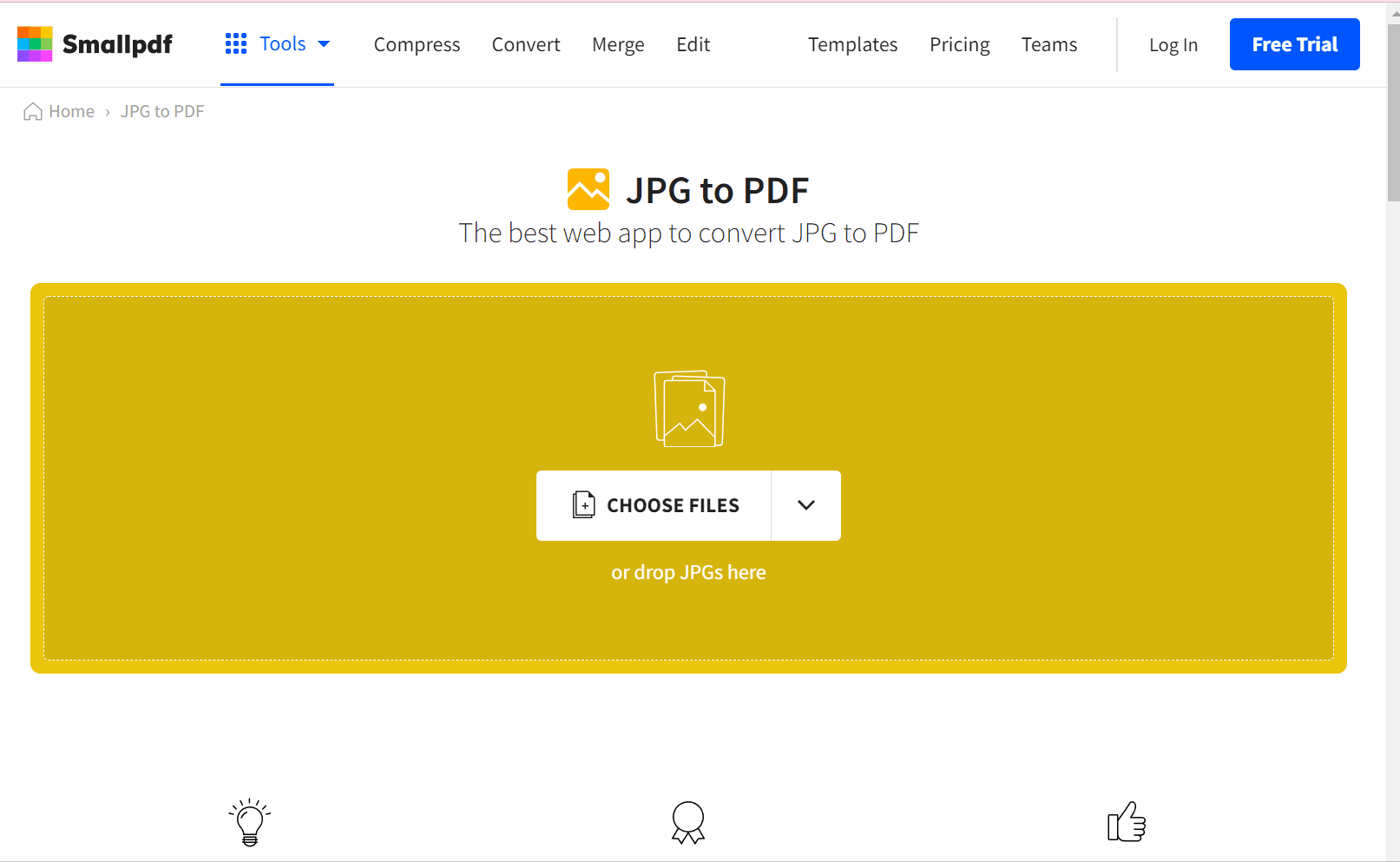Click the add-file icon inside Choose Files
The height and width of the screenshot is (862, 1400).
click(584, 504)
